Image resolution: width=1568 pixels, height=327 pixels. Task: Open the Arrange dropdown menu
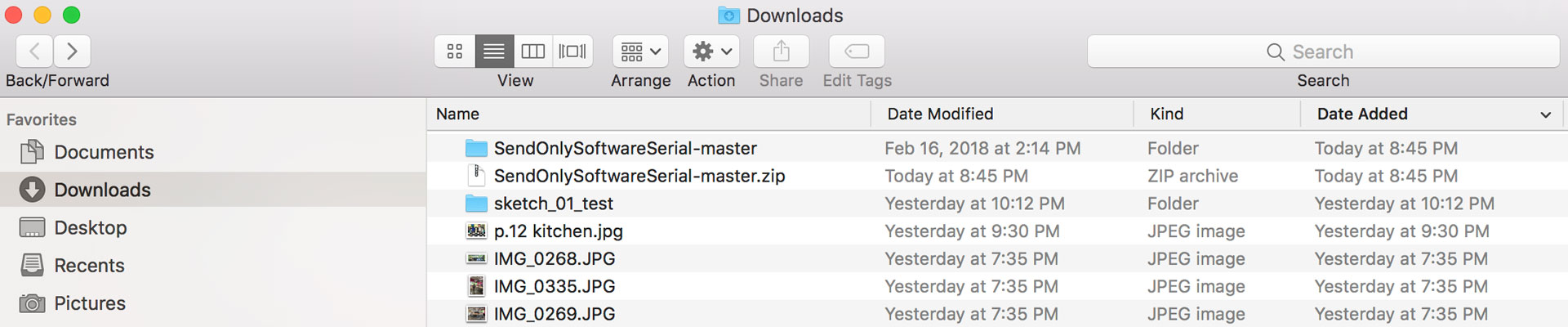[641, 52]
